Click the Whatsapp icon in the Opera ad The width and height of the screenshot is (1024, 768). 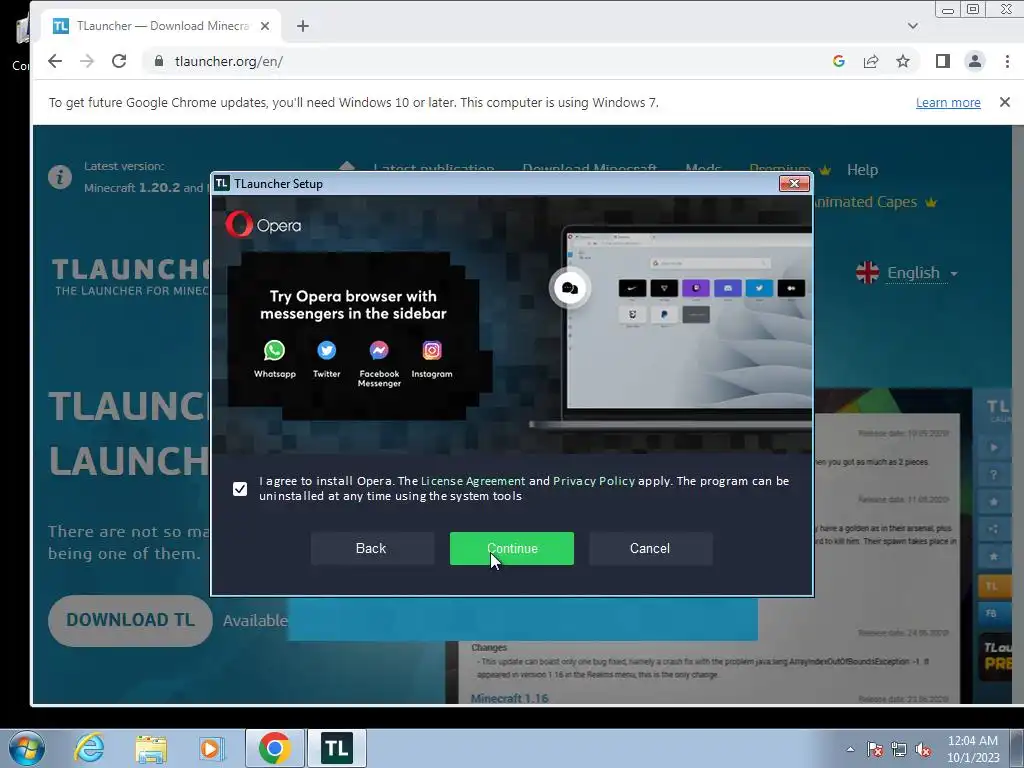pos(274,351)
